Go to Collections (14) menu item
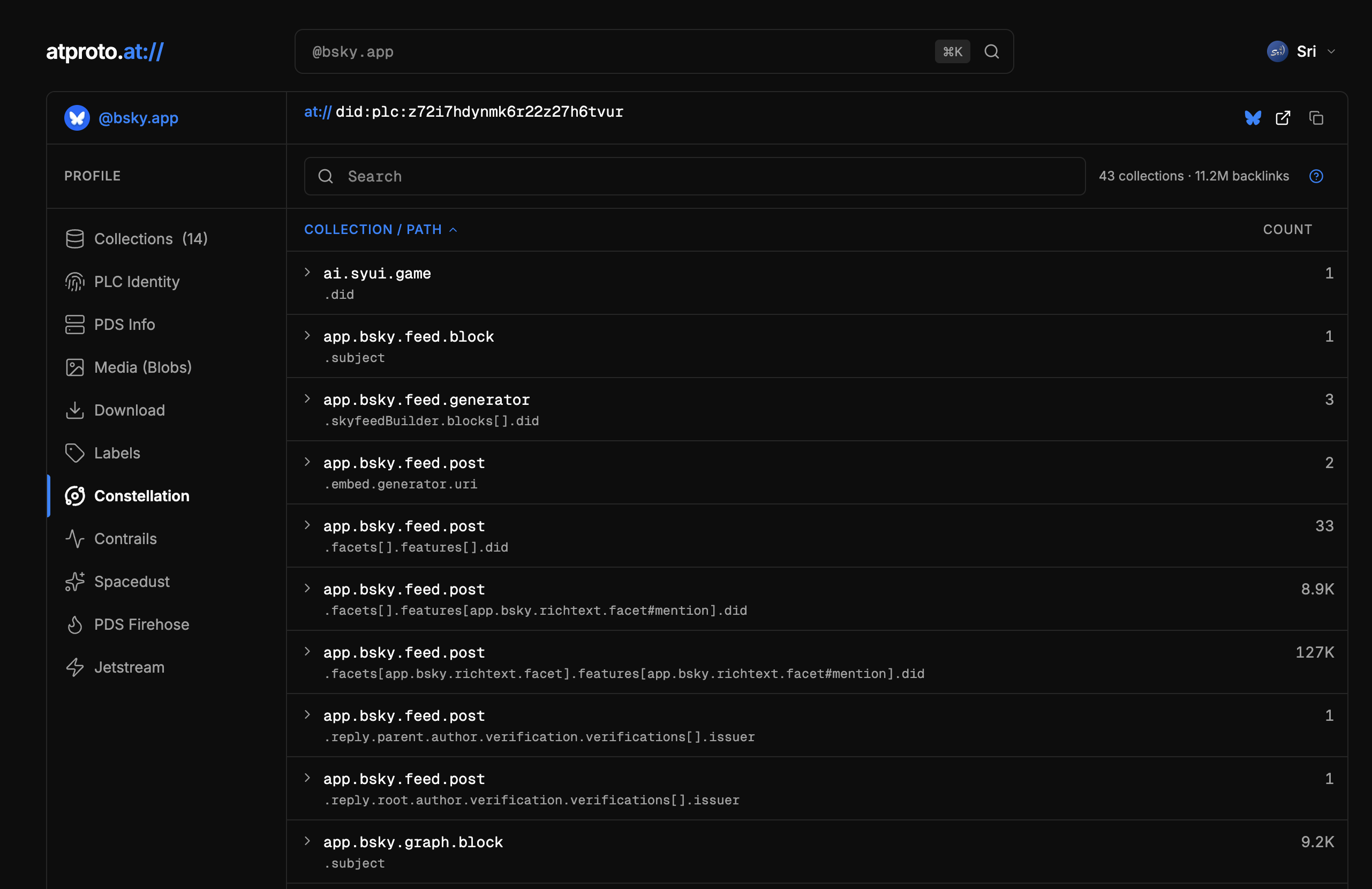Screen dimensions: 1372x889 click(150, 239)
